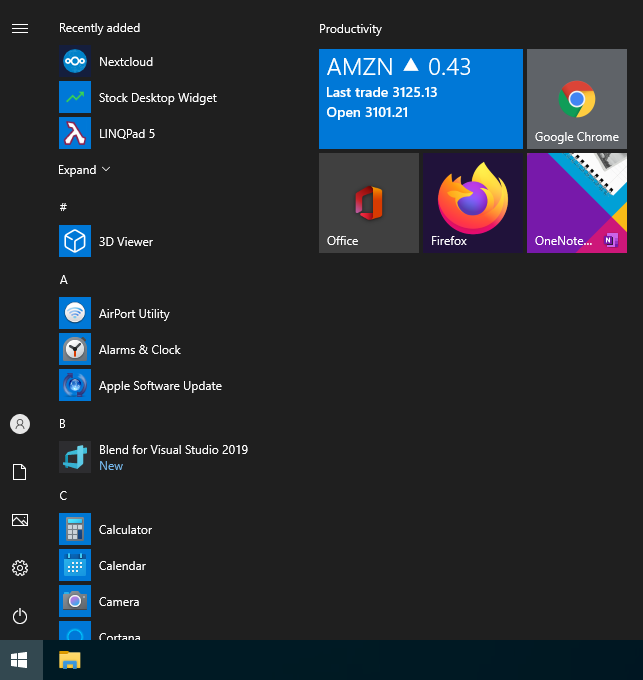Open the Google Chrome tile
Viewport: 643px width, 680px height.
coord(577,99)
